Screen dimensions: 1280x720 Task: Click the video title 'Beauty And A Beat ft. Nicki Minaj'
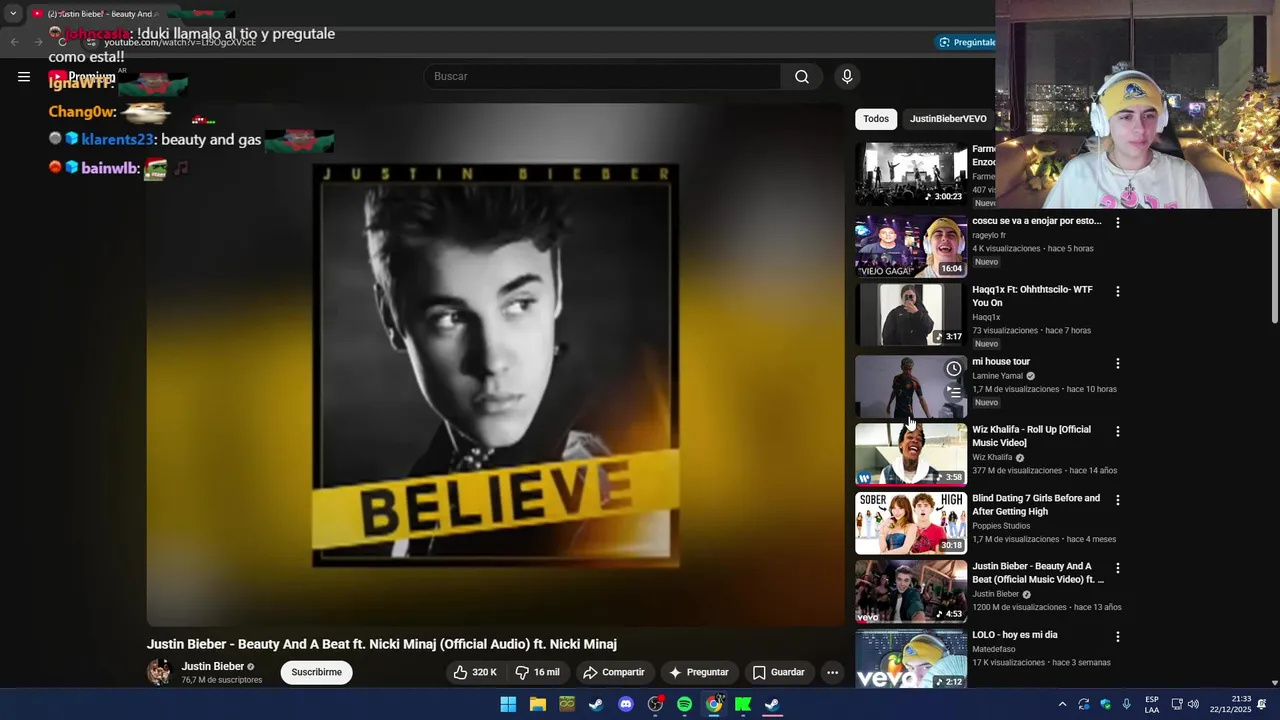click(381, 644)
